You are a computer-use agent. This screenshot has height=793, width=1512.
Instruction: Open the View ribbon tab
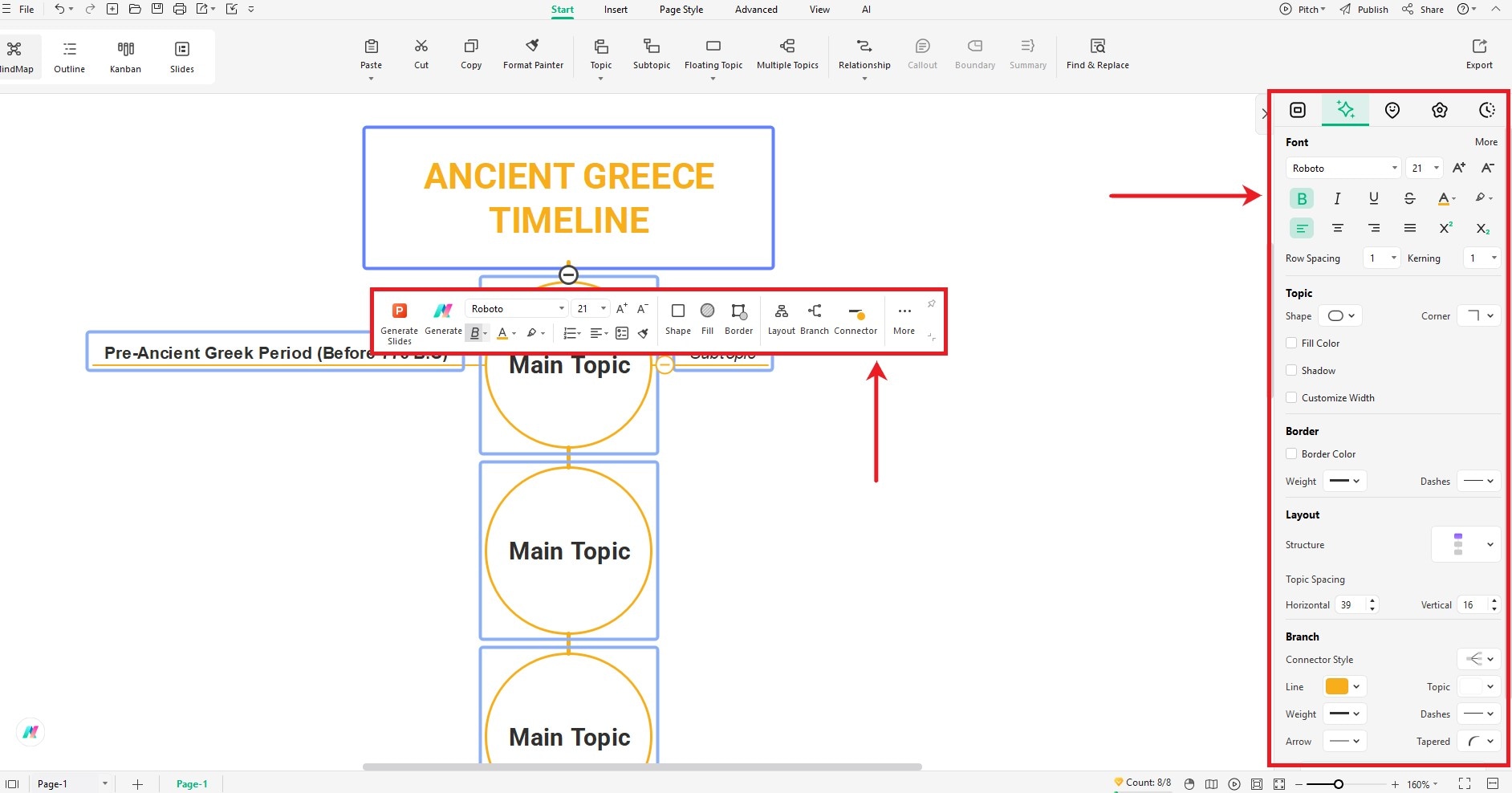819,10
